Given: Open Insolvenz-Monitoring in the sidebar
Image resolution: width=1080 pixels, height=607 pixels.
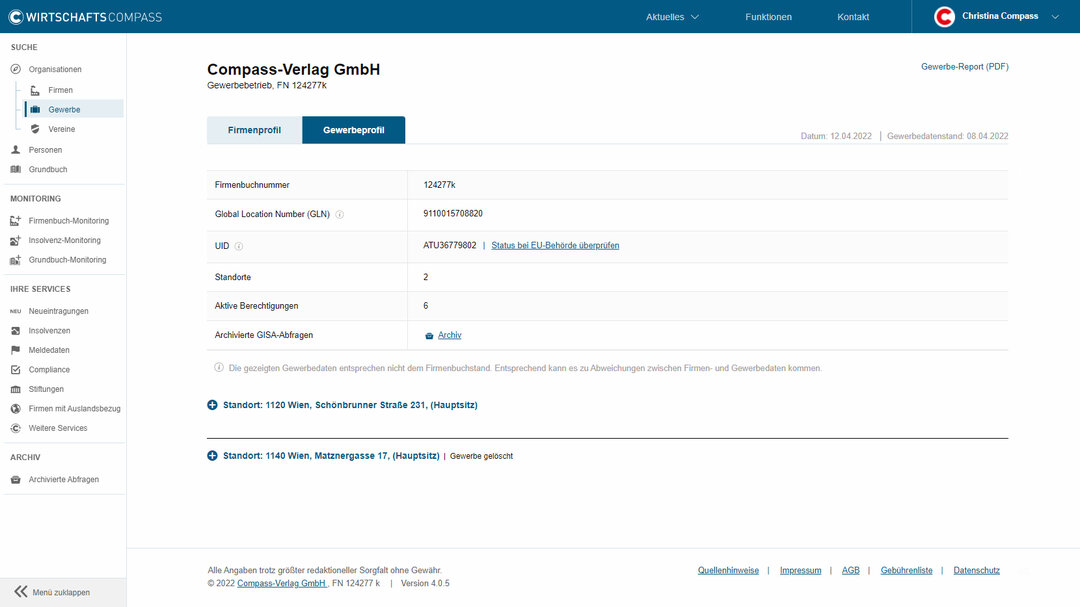Looking at the screenshot, I should [65, 240].
